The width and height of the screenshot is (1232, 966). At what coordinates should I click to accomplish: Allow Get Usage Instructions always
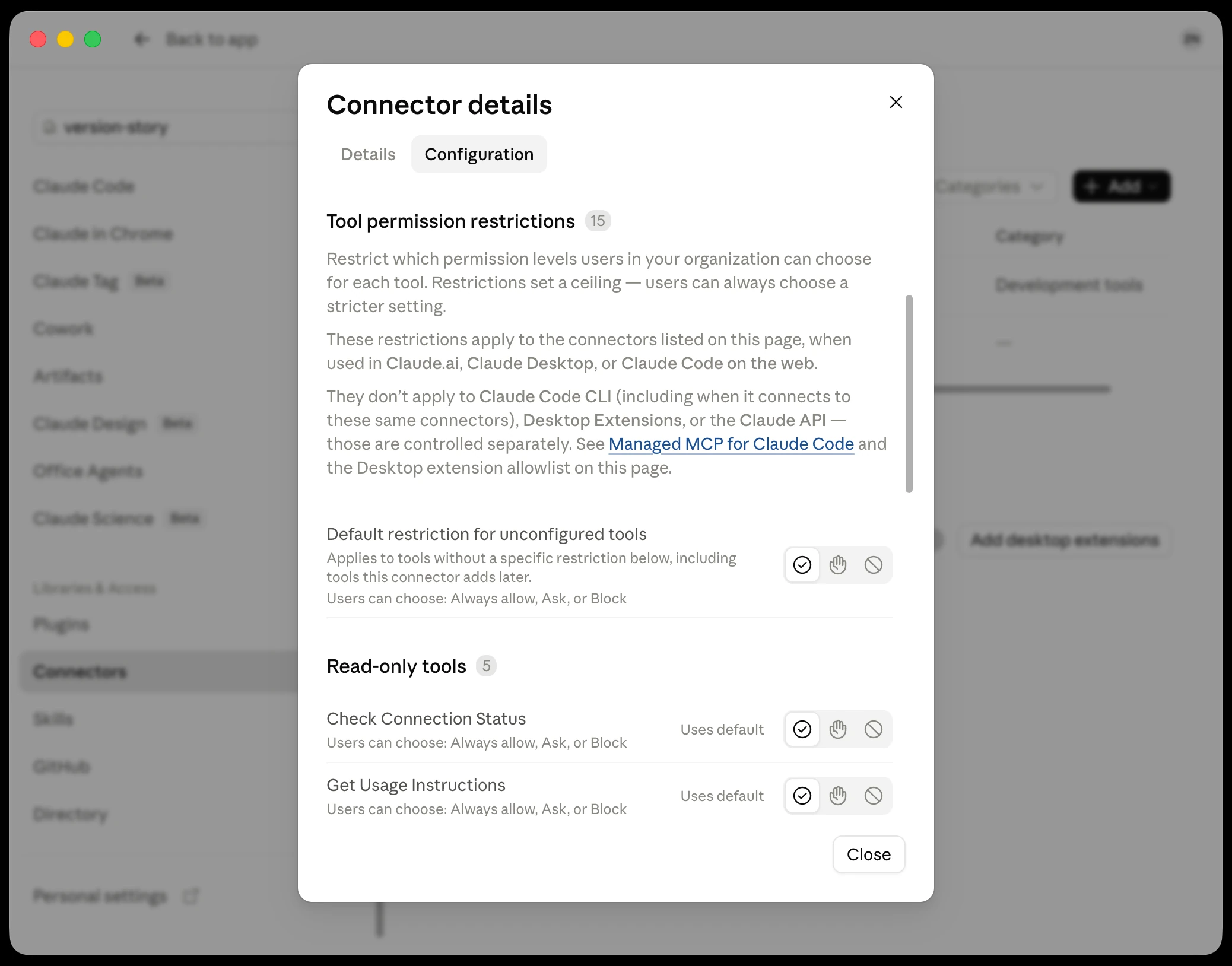click(x=802, y=796)
